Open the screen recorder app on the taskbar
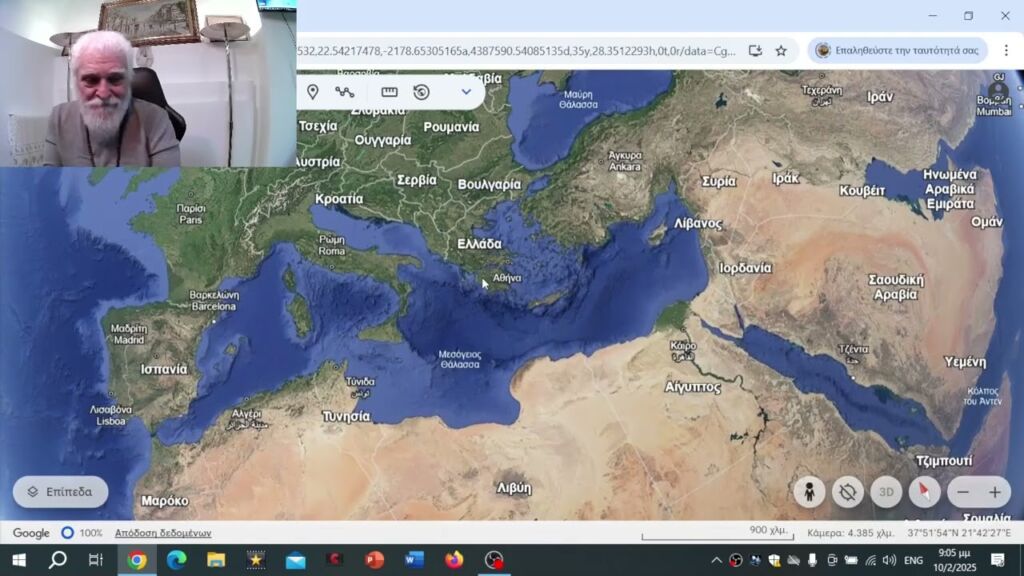Screen dimensions: 1024x576 pyautogui.click(x=494, y=560)
